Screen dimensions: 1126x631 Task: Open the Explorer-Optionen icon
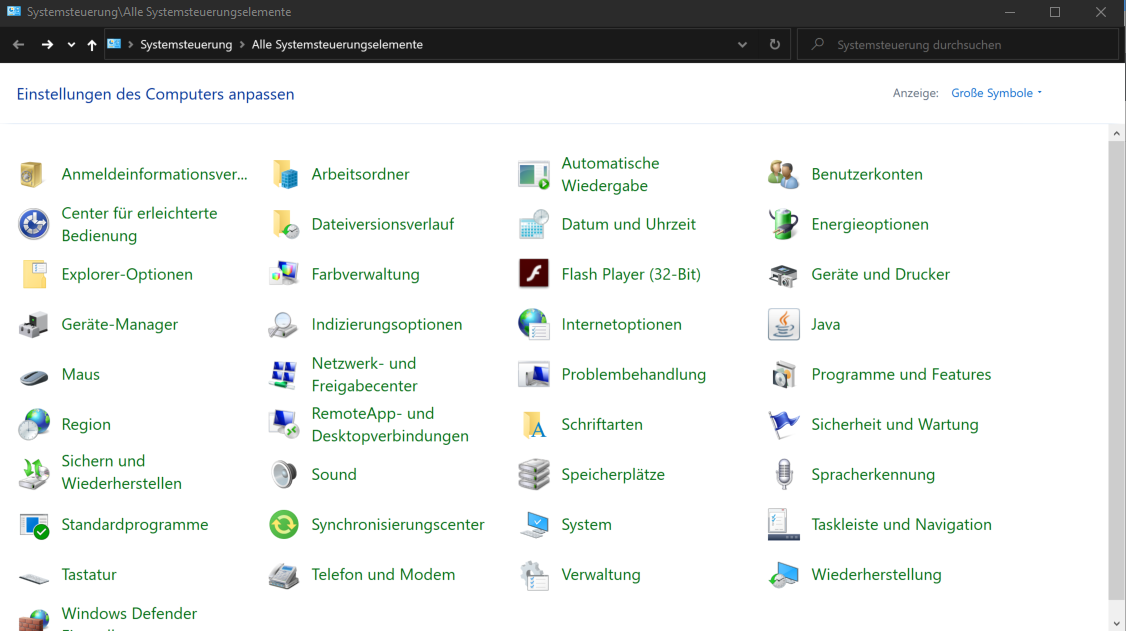click(33, 274)
